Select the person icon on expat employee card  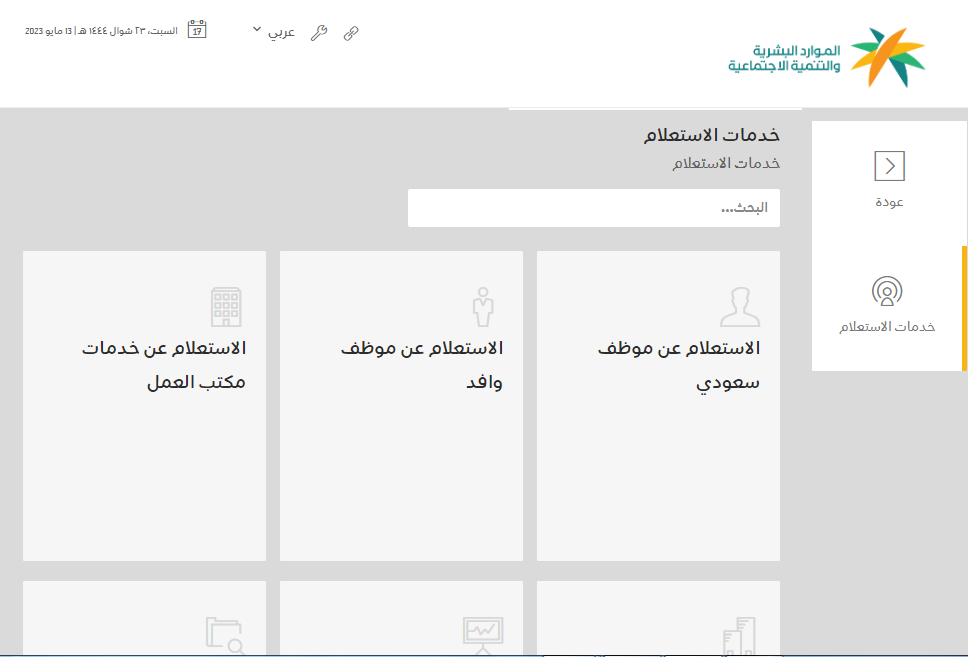pos(484,305)
